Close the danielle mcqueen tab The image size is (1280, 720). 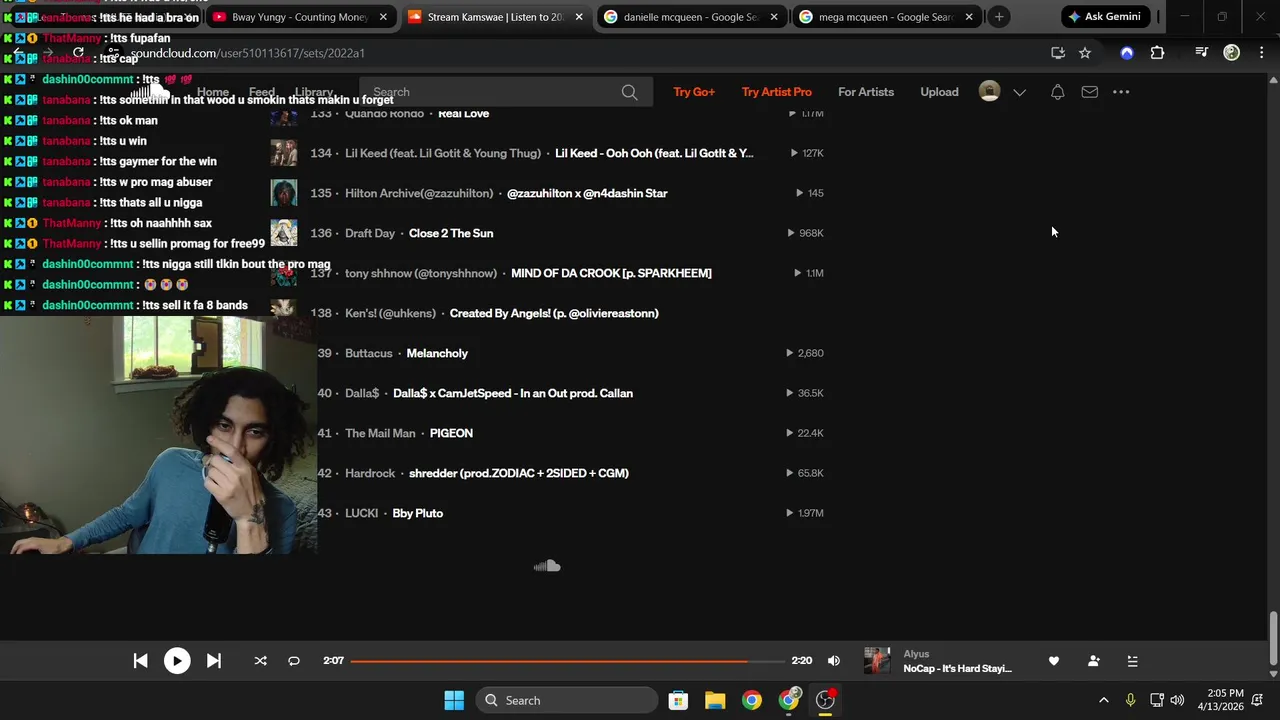774,17
